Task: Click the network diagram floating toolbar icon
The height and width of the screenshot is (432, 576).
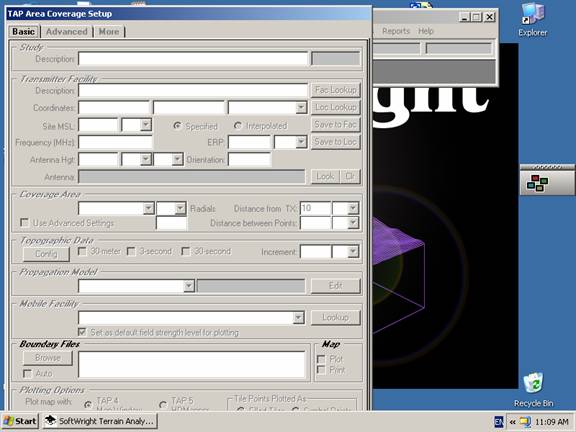Action: pos(537,183)
